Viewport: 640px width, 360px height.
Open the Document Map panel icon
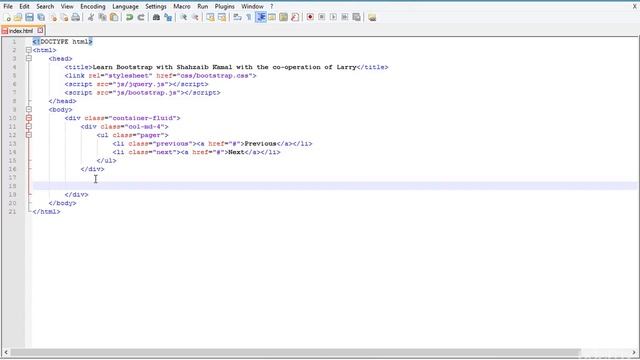coord(283,17)
